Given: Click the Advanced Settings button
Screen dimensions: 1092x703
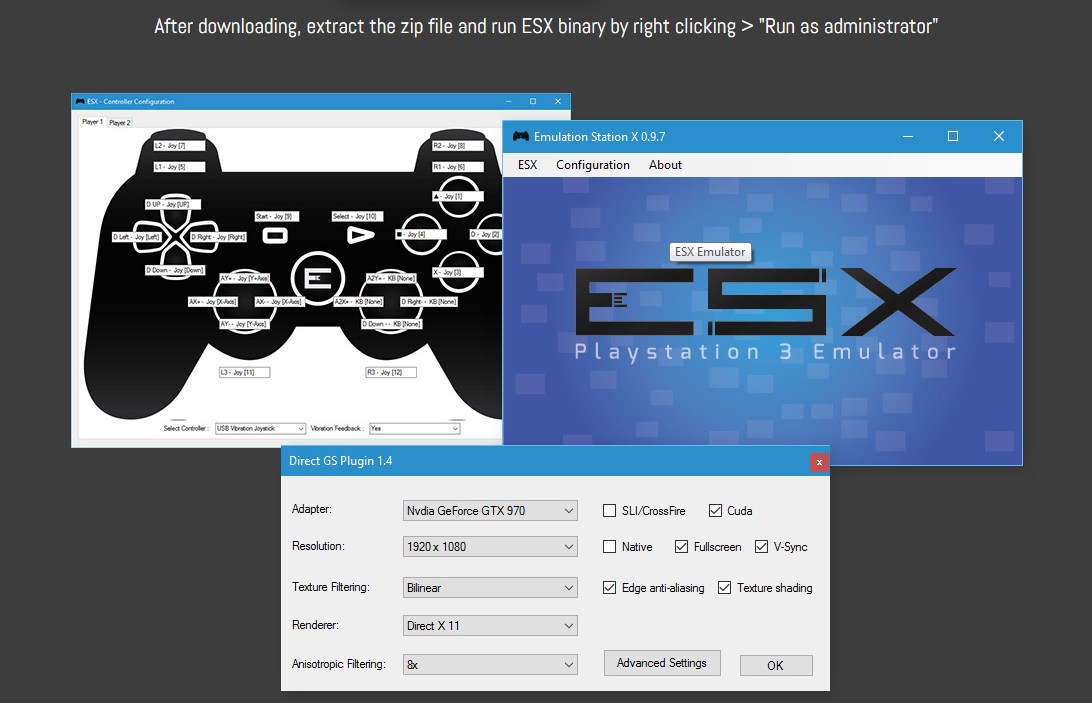Looking at the screenshot, I should [x=662, y=663].
